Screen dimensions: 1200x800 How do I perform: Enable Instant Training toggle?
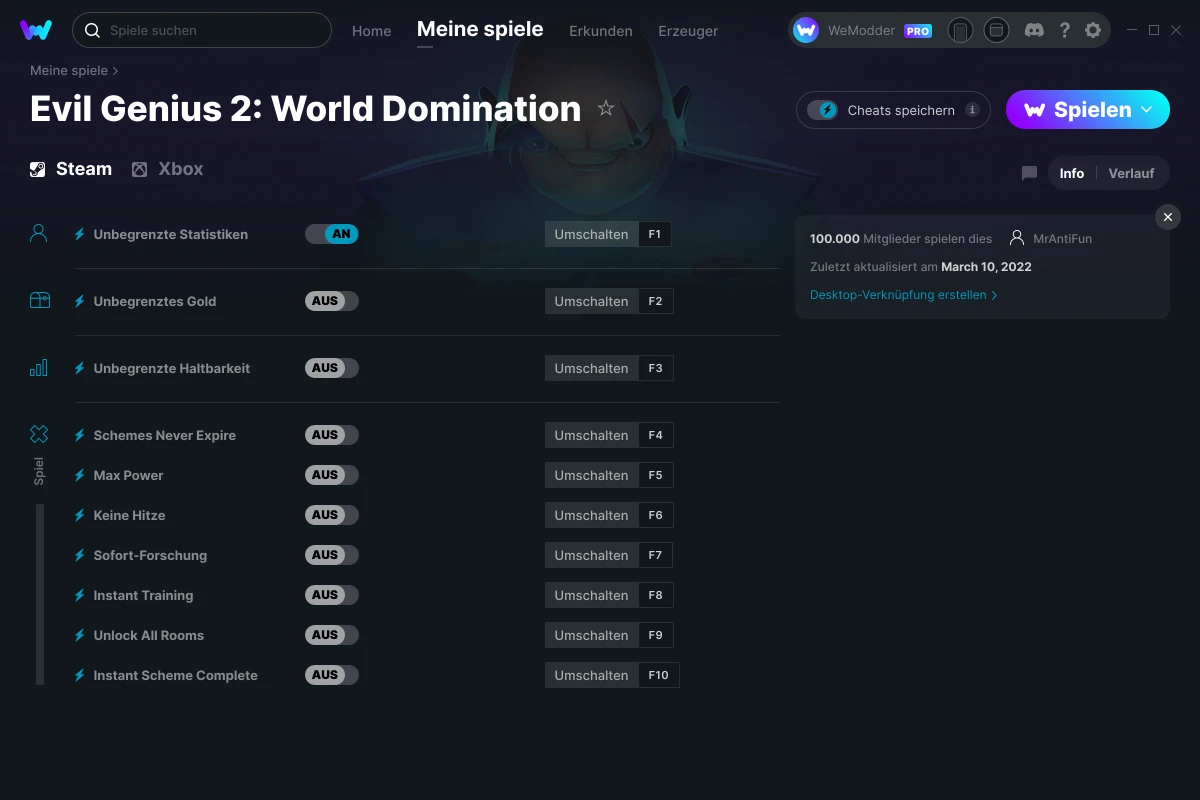tap(332, 595)
